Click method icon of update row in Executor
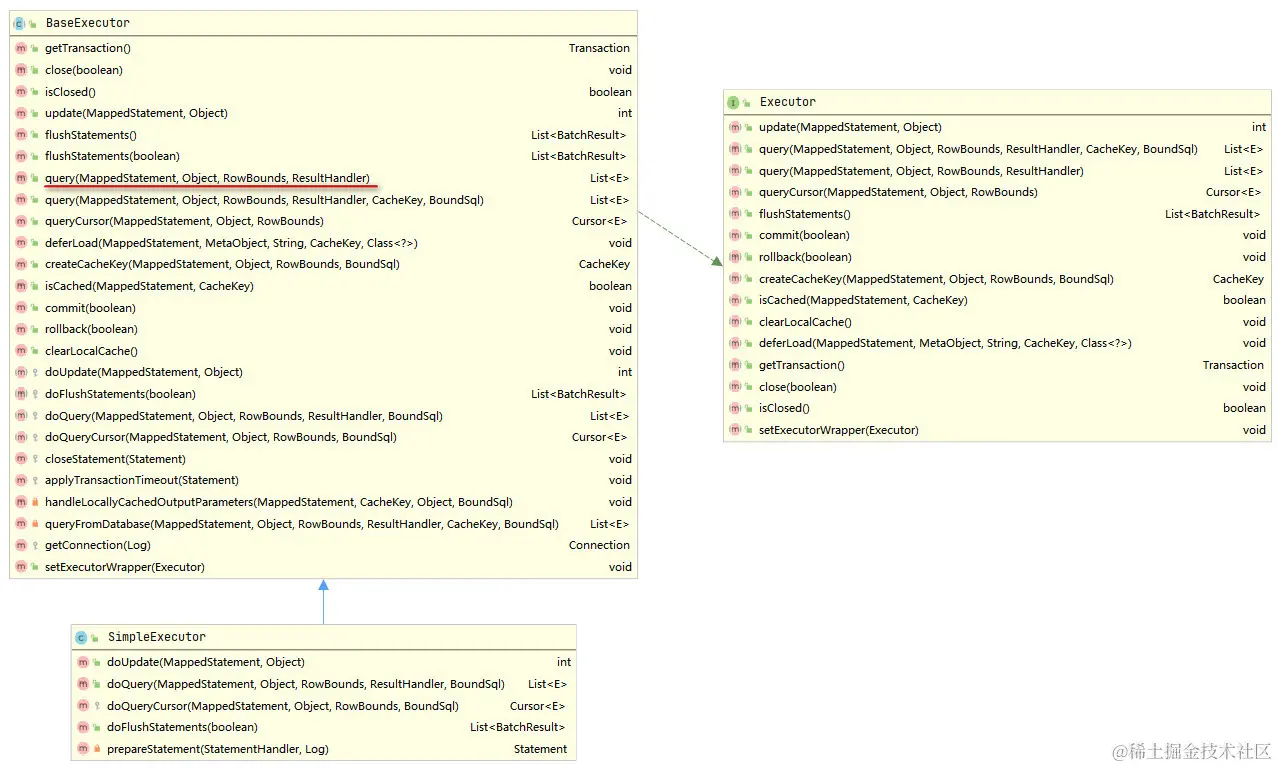Viewport: 1278px width, 768px height. pyautogui.click(x=735, y=127)
